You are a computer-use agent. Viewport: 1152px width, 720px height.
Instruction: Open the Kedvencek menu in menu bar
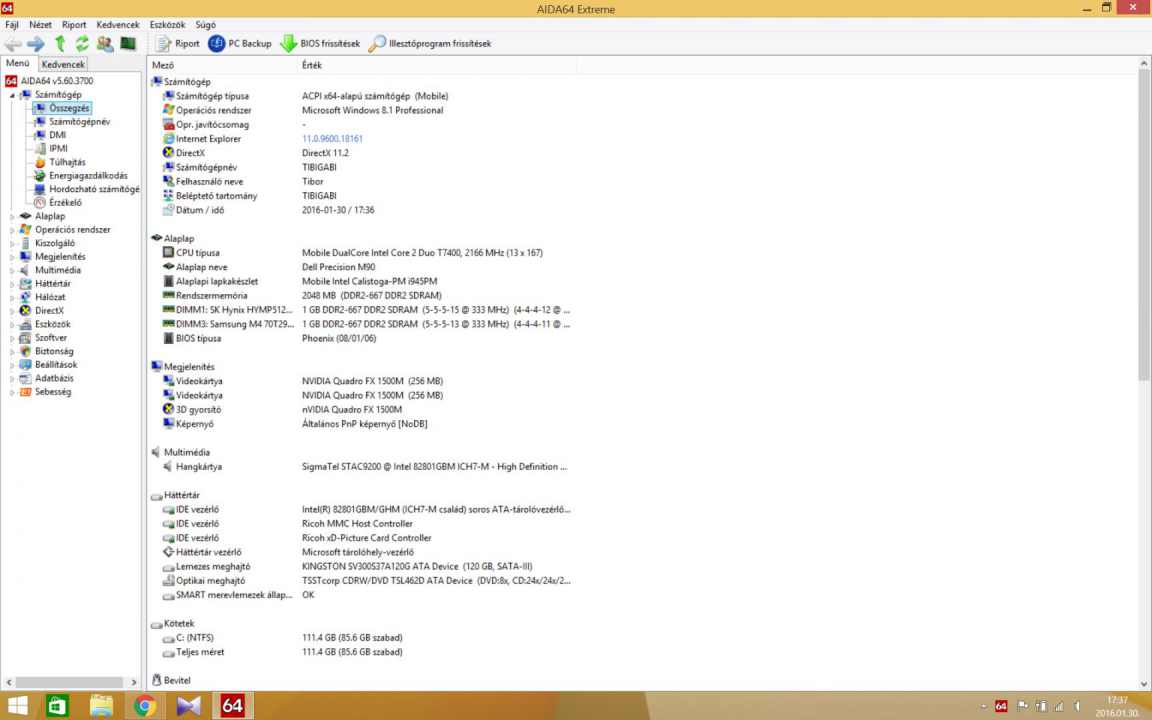click(118, 24)
